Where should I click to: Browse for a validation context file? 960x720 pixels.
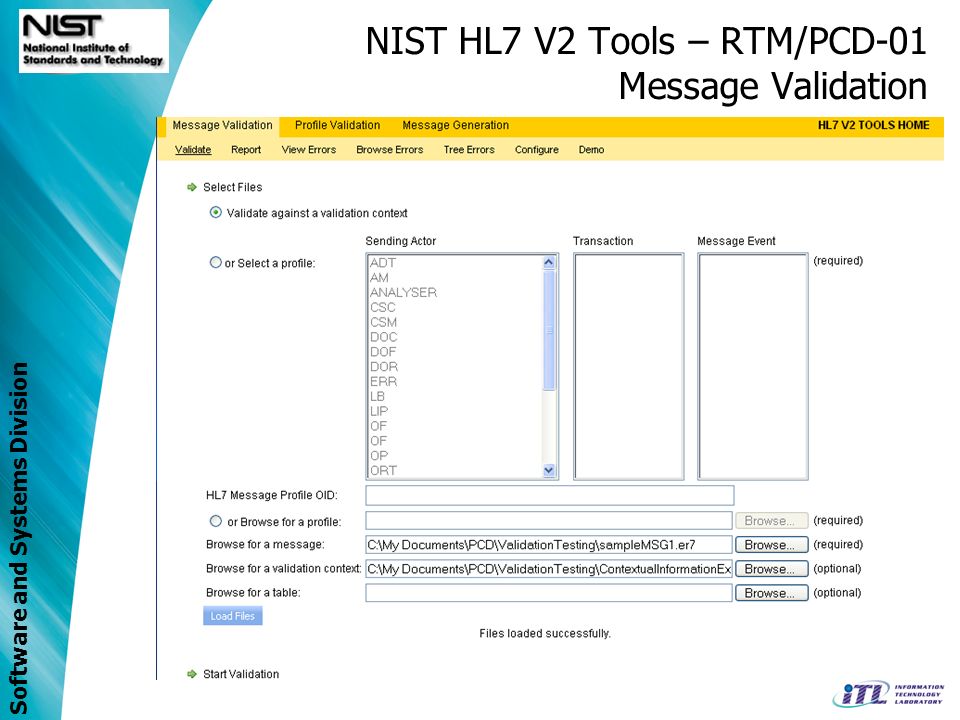click(x=771, y=569)
